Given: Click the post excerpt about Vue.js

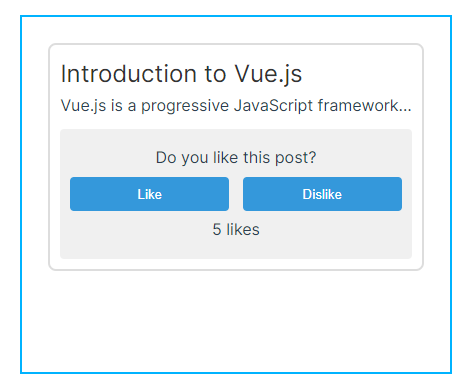Looking at the screenshot, I should tap(236, 106).
